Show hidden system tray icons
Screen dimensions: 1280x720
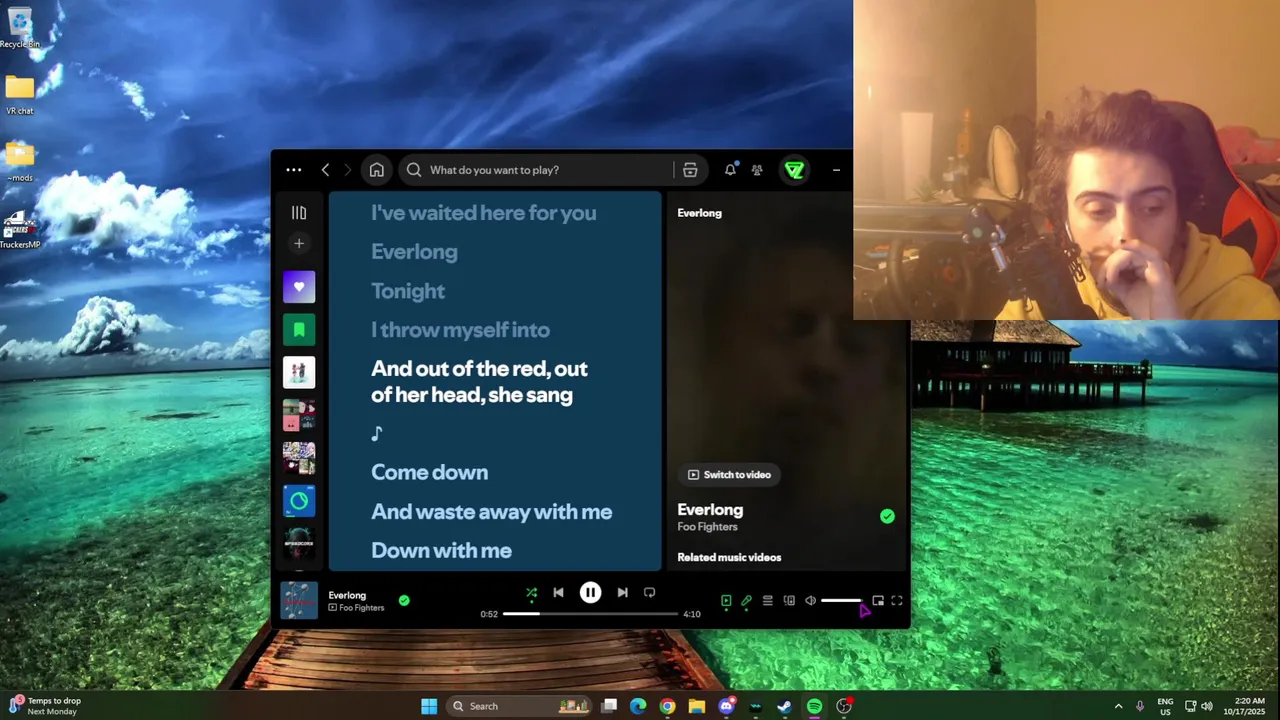click(x=1118, y=706)
